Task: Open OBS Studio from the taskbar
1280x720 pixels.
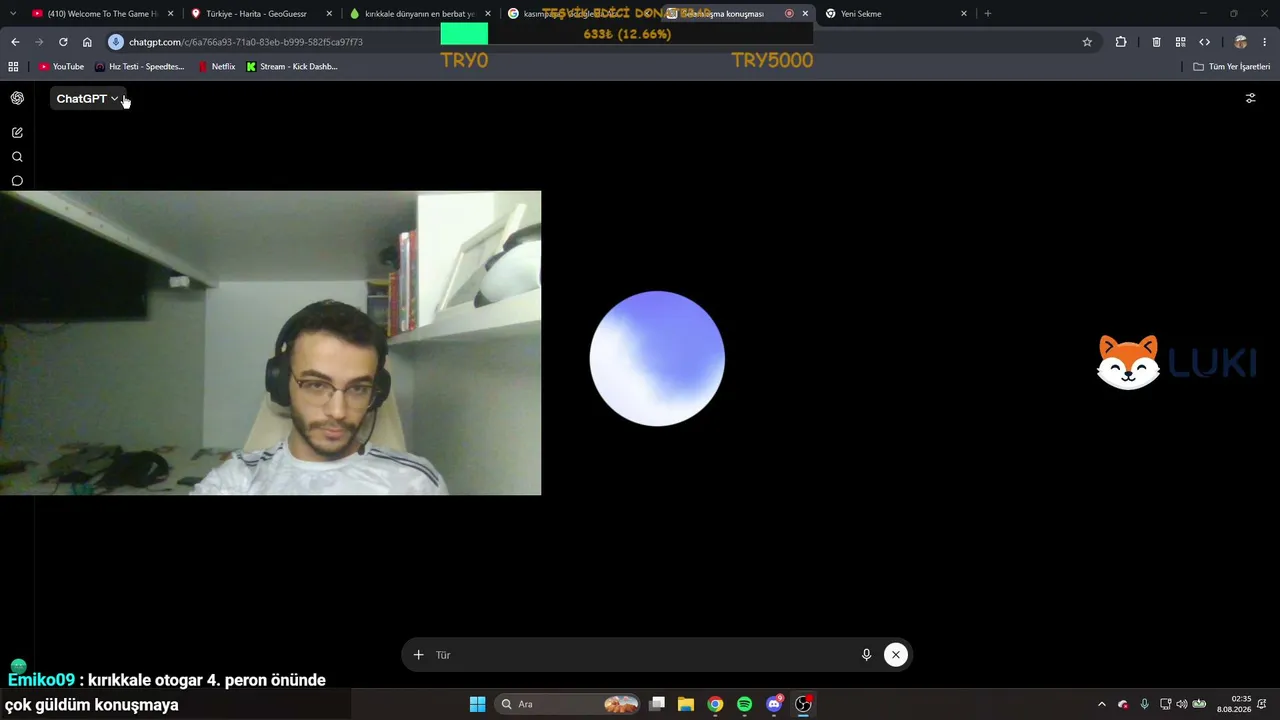Action: pos(803,704)
